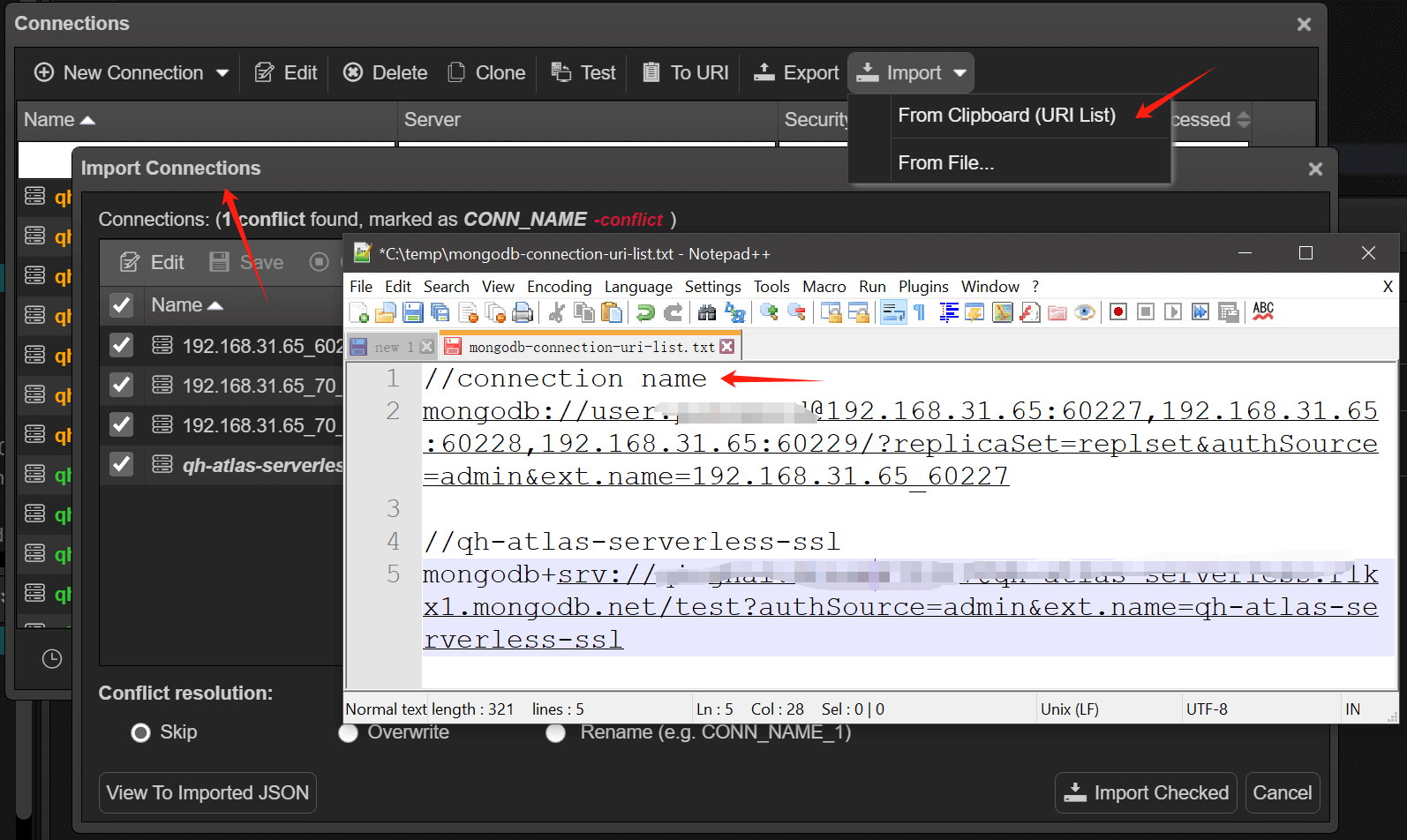The image size is (1407, 840).
Task: Click line 1 '//connection name' text
Action: tap(565, 379)
